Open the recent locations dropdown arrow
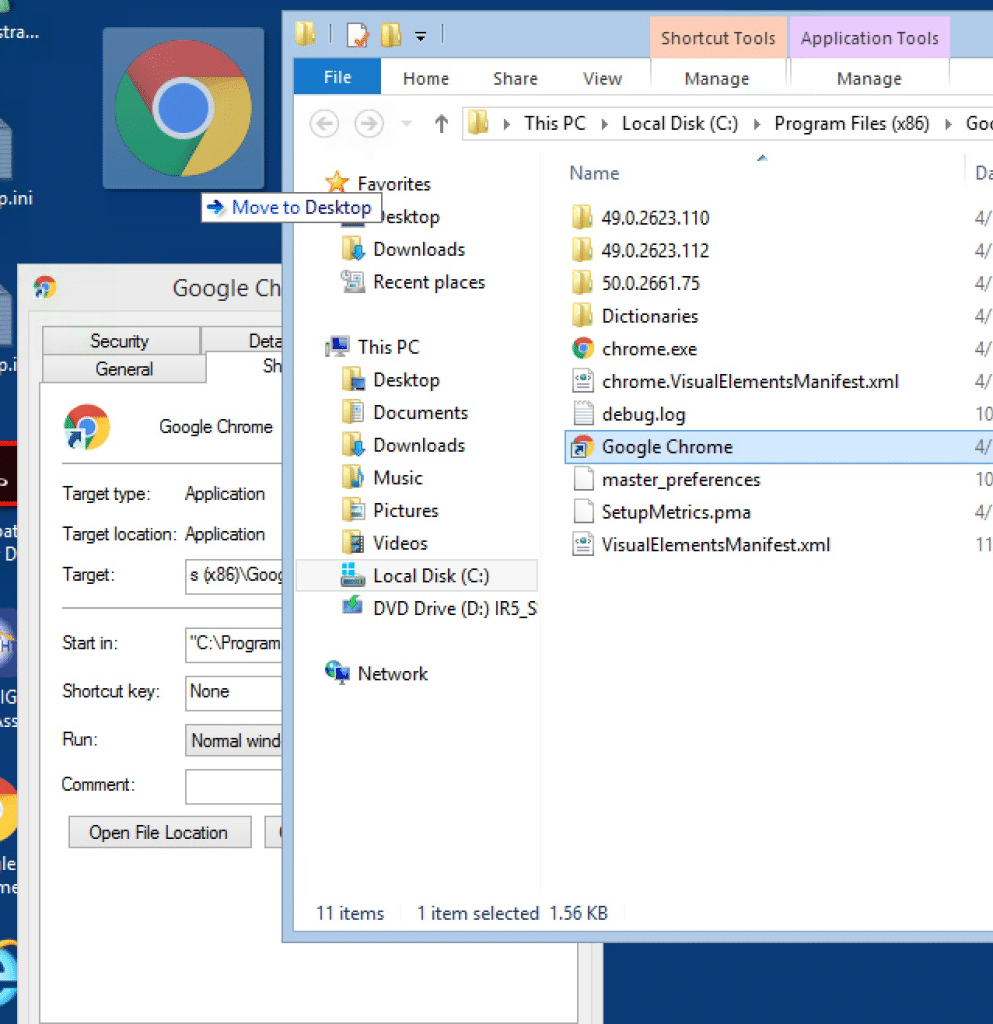Image resolution: width=993 pixels, height=1024 pixels. [406, 123]
